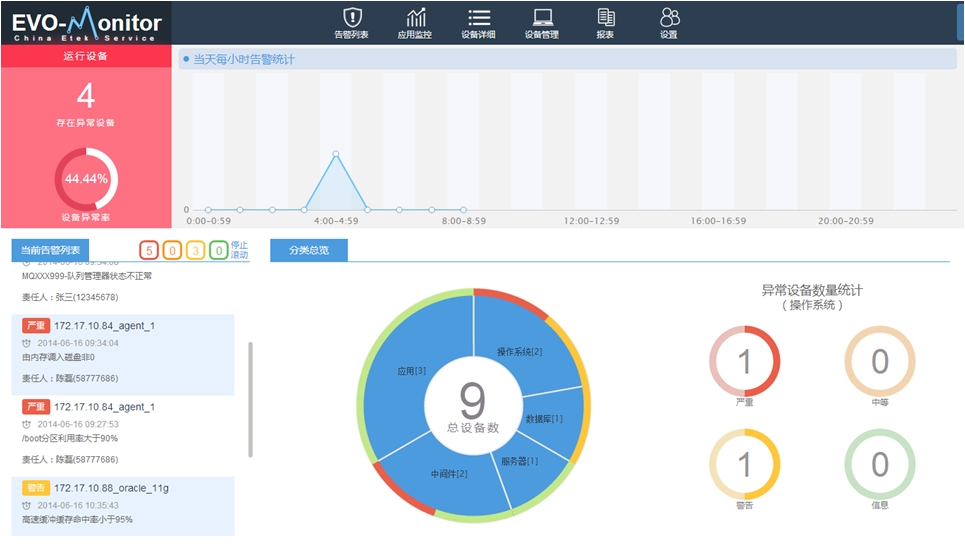The height and width of the screenshot is (544, 965).
Task: Click the EVO-Monitor logo
Action: click(x=86, y=23)
